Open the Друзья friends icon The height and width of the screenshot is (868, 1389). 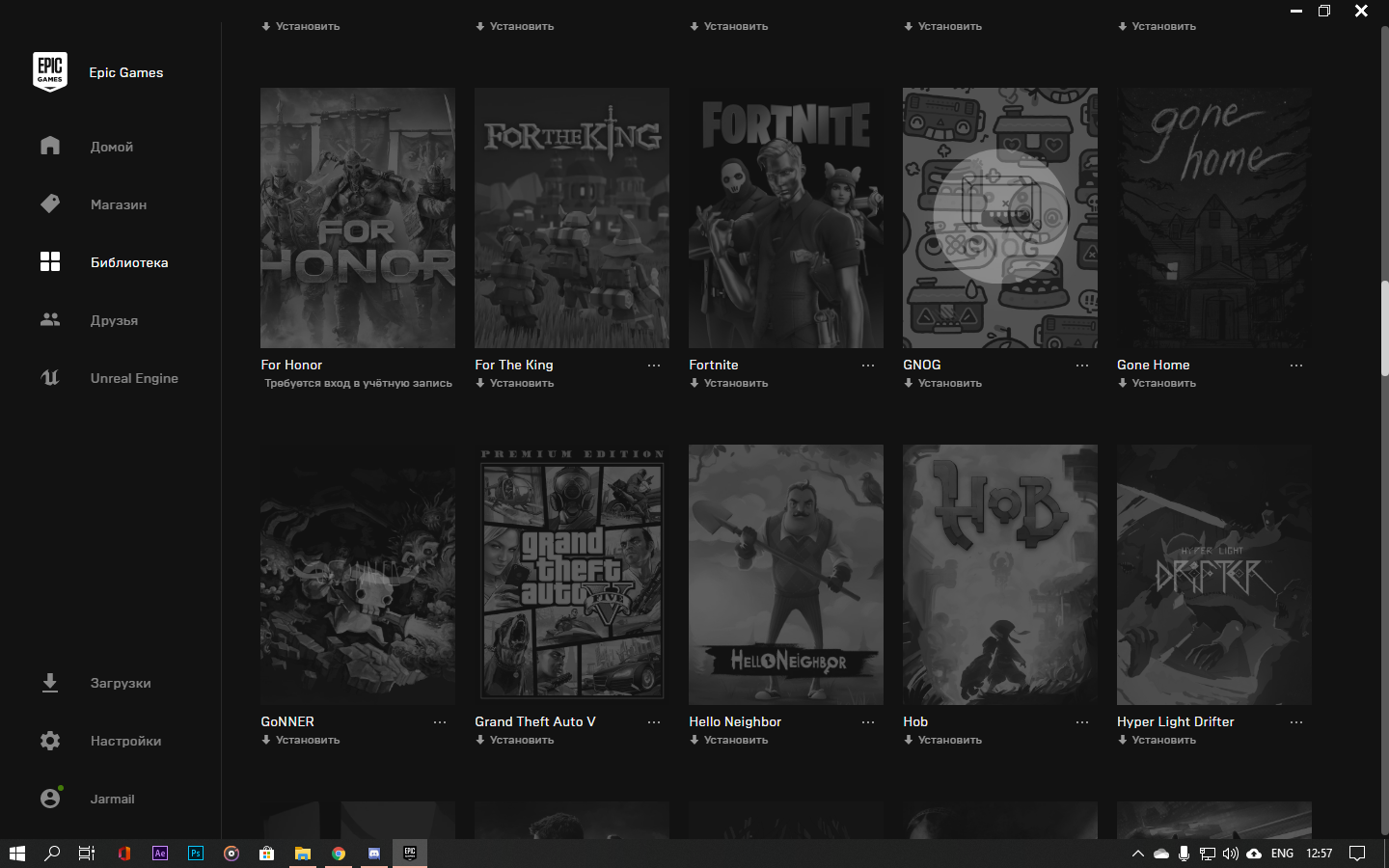50,319
